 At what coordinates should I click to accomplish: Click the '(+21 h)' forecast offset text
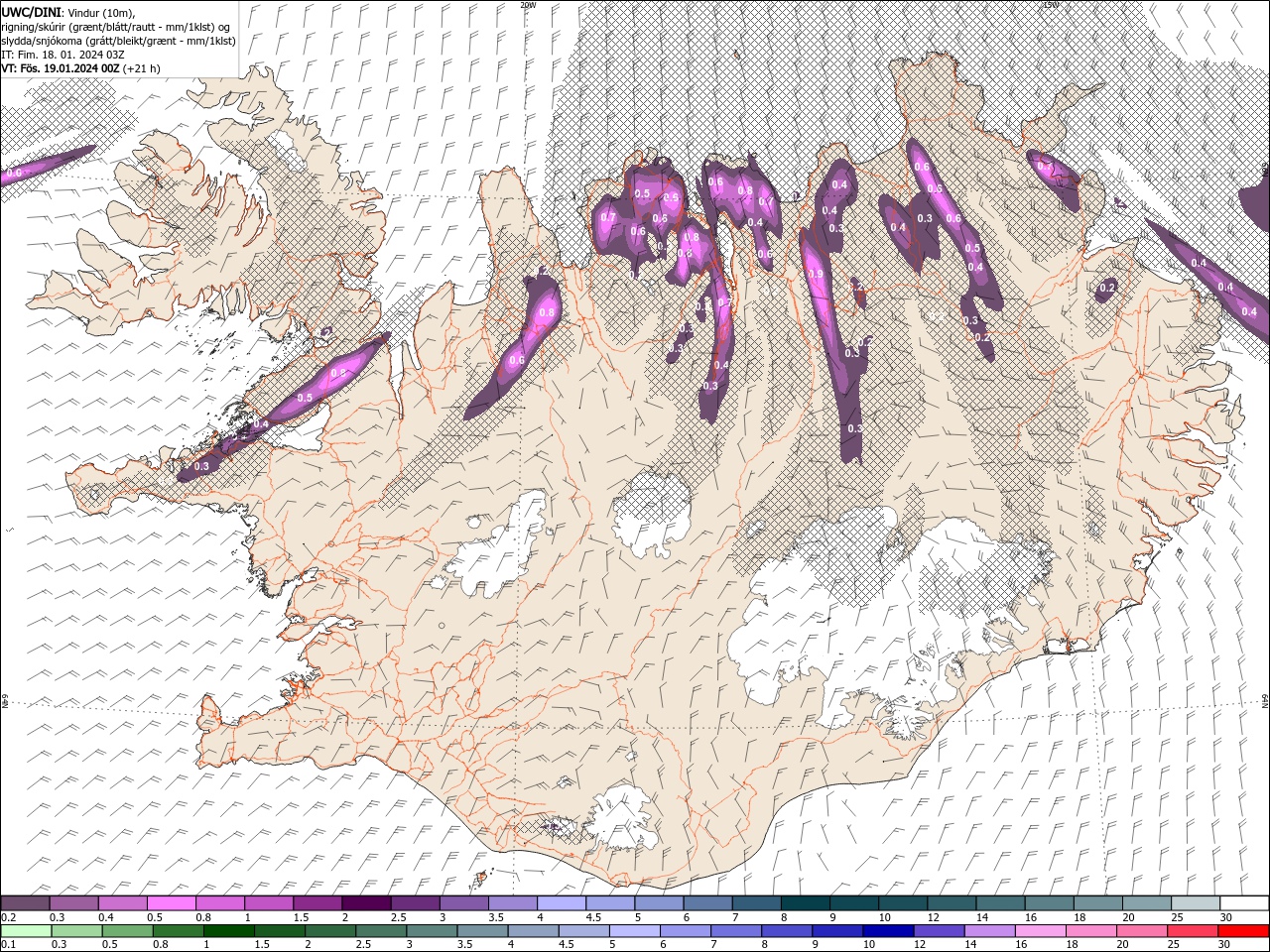pos(142,68)
